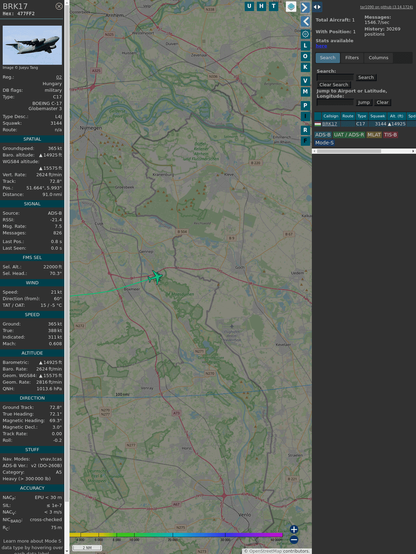Image resolution: width=416 pixels, height=554 pixels.
Task: Open the map layer selector icon
Action: point(291,6)
